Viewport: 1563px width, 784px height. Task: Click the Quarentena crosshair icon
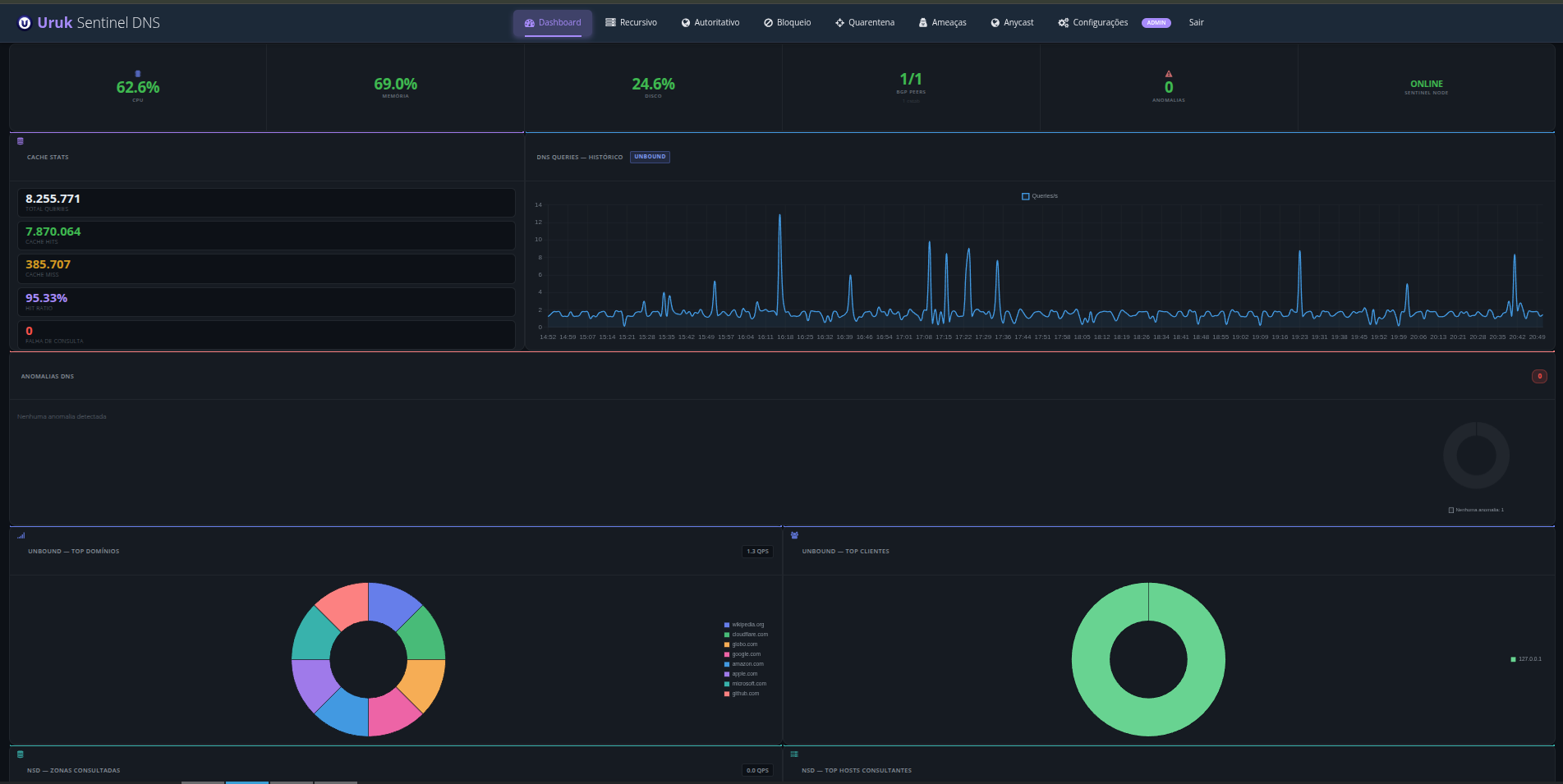(x=839, y=23)
